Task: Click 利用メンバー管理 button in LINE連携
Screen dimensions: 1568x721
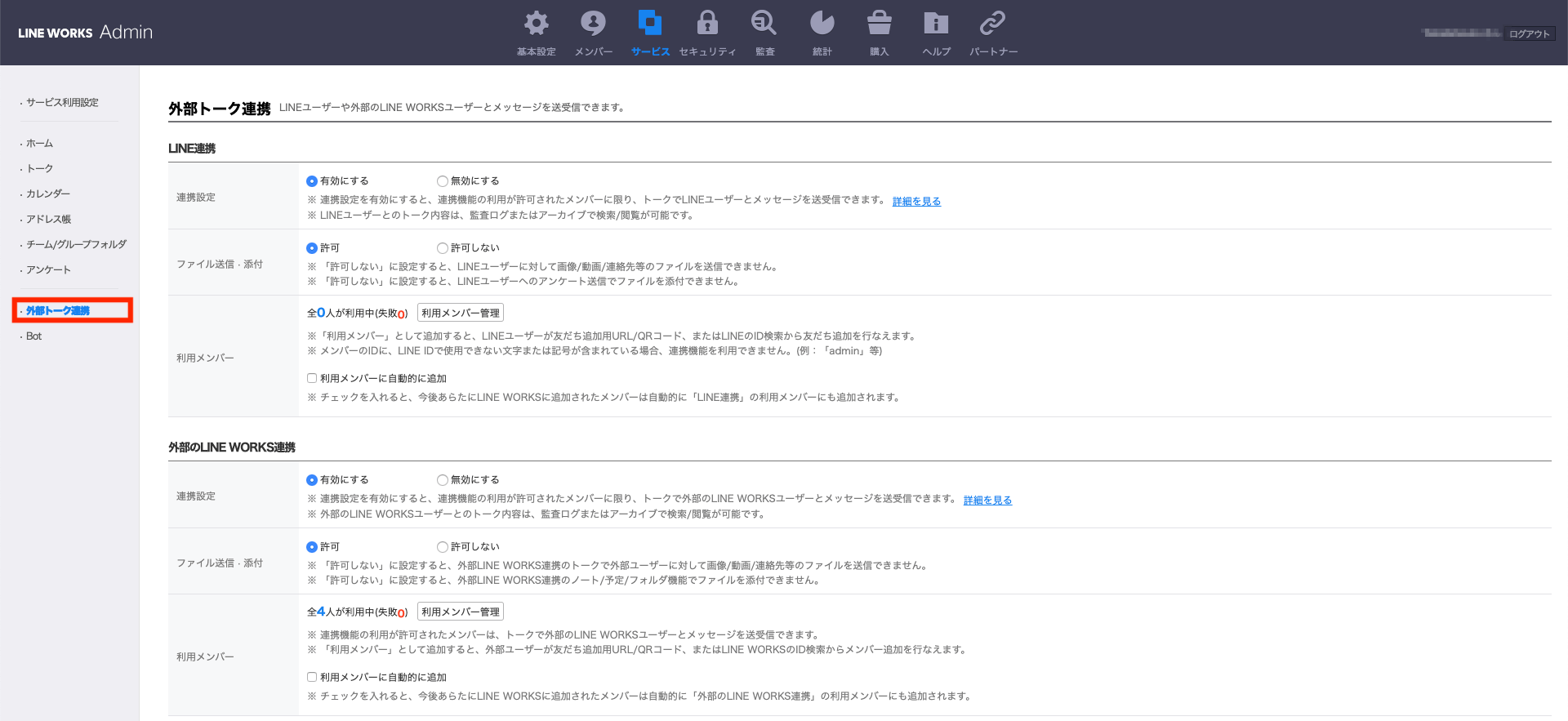Action: point(461,314)
